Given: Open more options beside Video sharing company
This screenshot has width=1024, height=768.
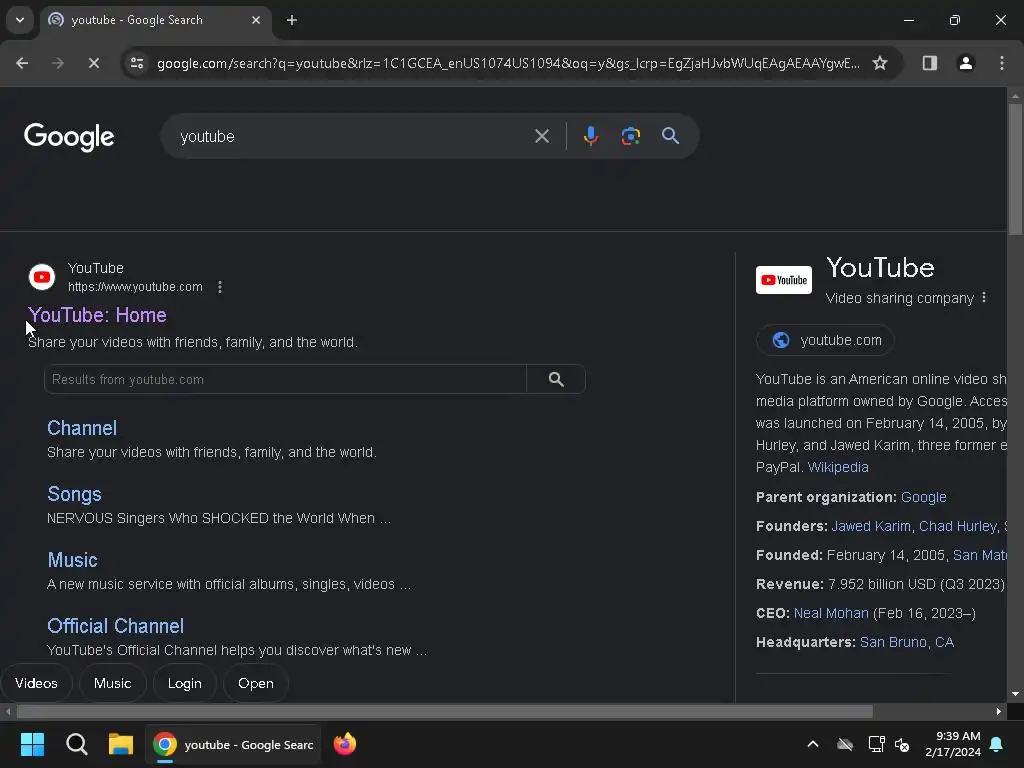Looking at the screenshot, I should tap(984, 298).
